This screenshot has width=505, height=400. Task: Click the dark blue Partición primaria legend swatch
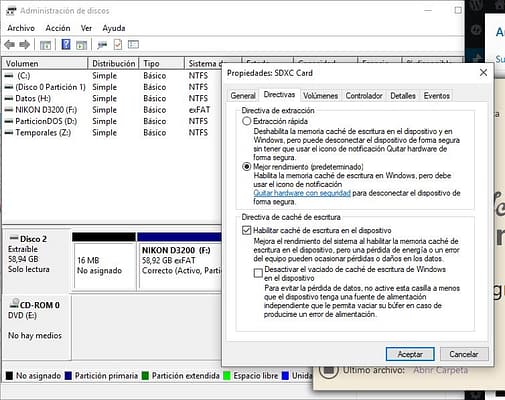[68, 376]
